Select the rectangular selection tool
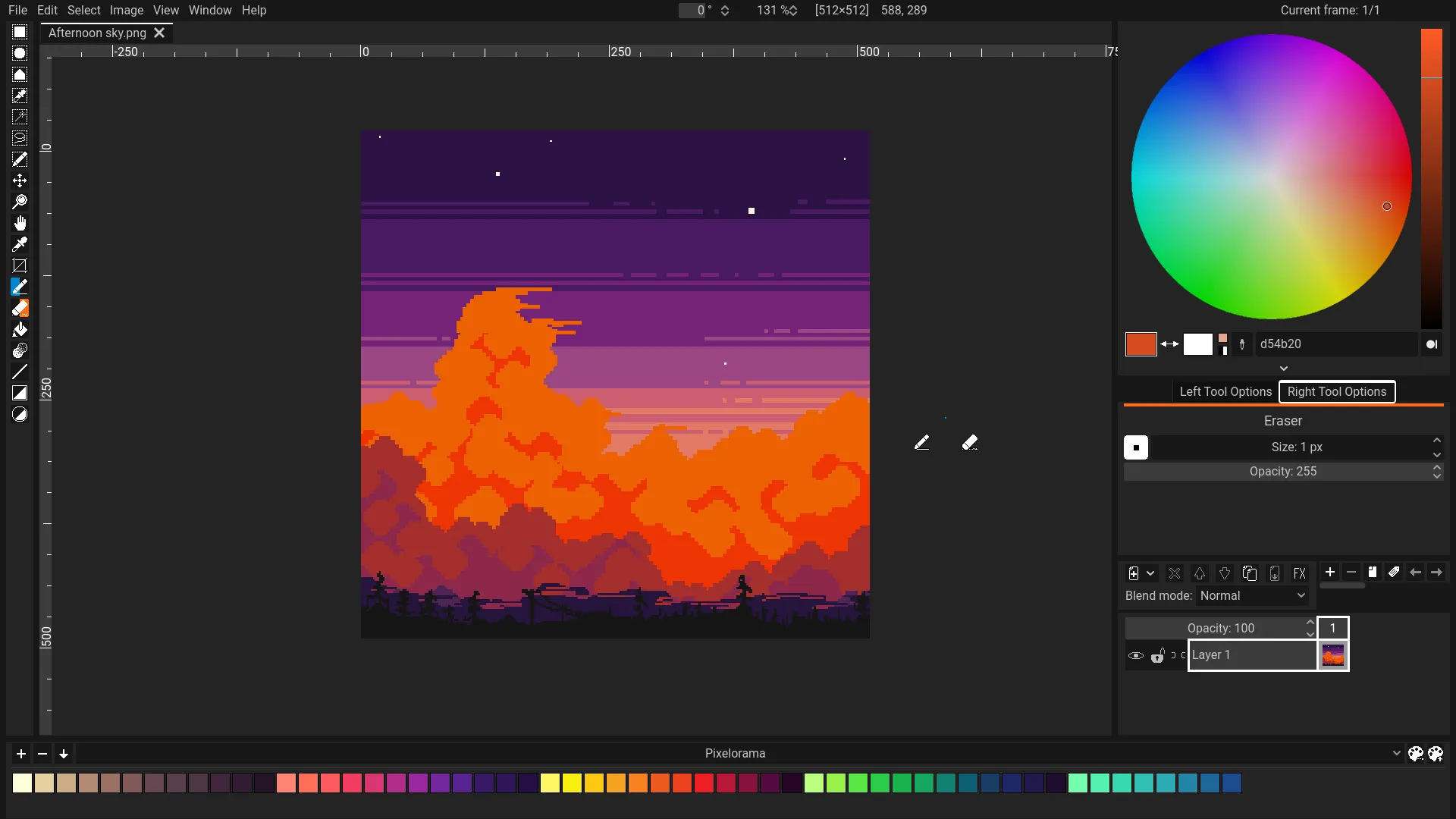Image resolution: width=1456 pixels, height=819 pixels. (20, 32)
